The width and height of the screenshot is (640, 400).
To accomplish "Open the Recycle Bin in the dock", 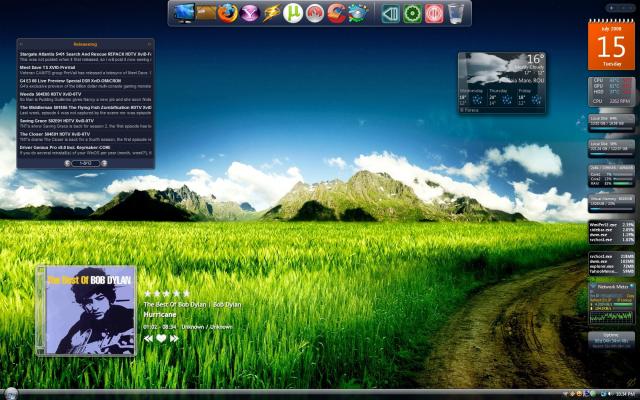I will point(456,13).
